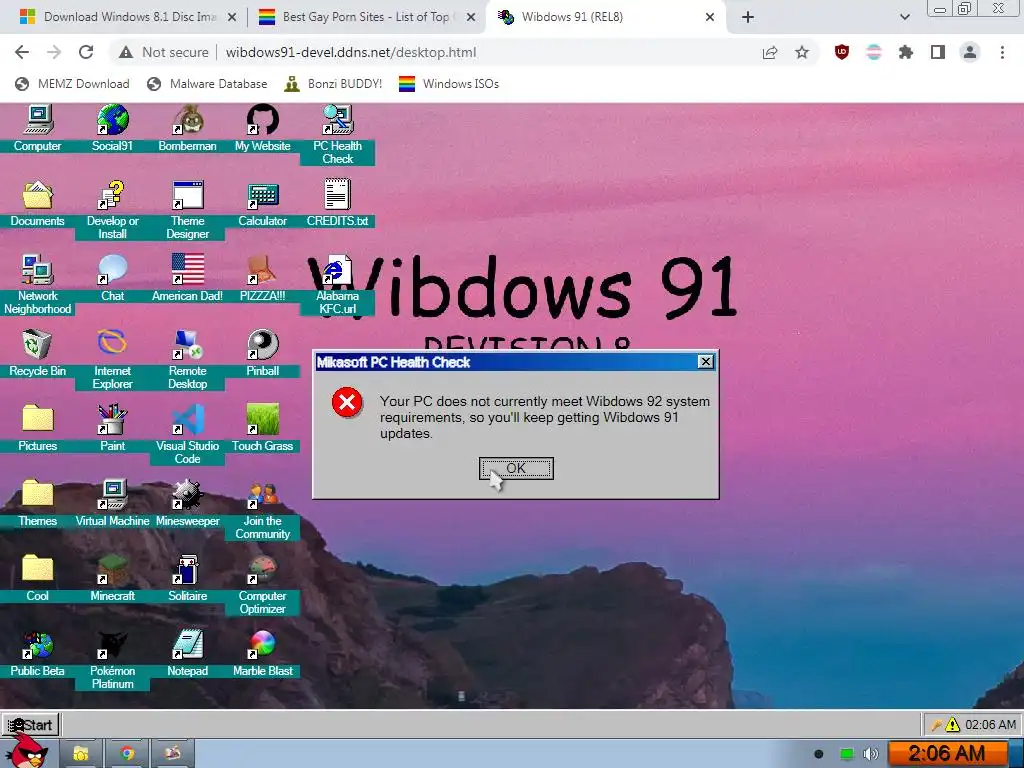Bookmark this page with the star
1024x768 pixels.
pos(802,52)
